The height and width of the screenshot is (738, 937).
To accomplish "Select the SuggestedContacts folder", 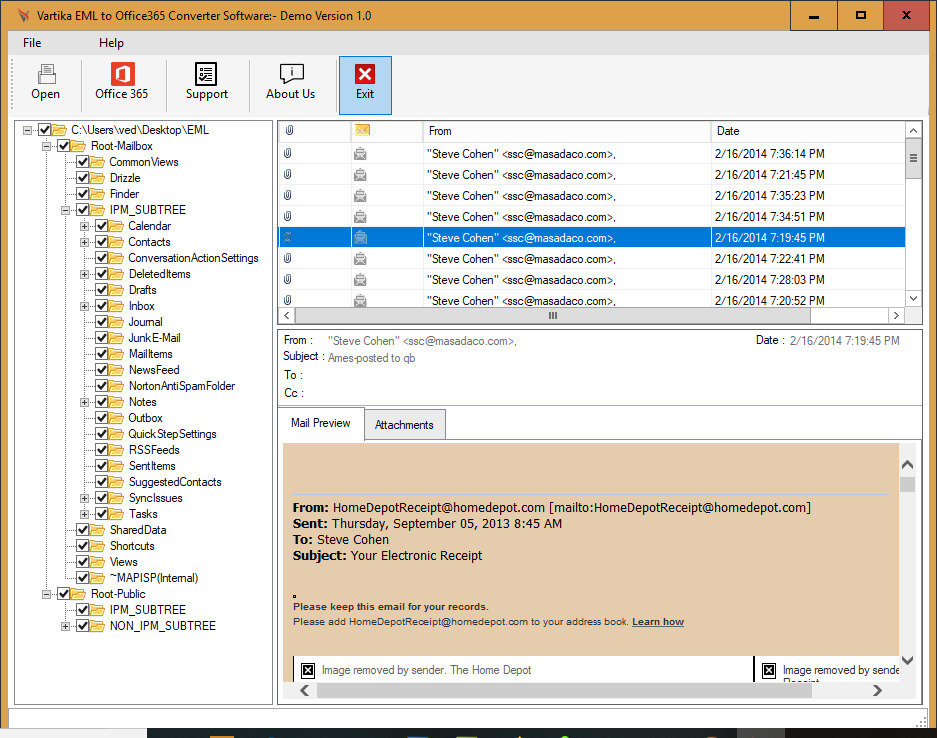I will [x=175, y=482].
